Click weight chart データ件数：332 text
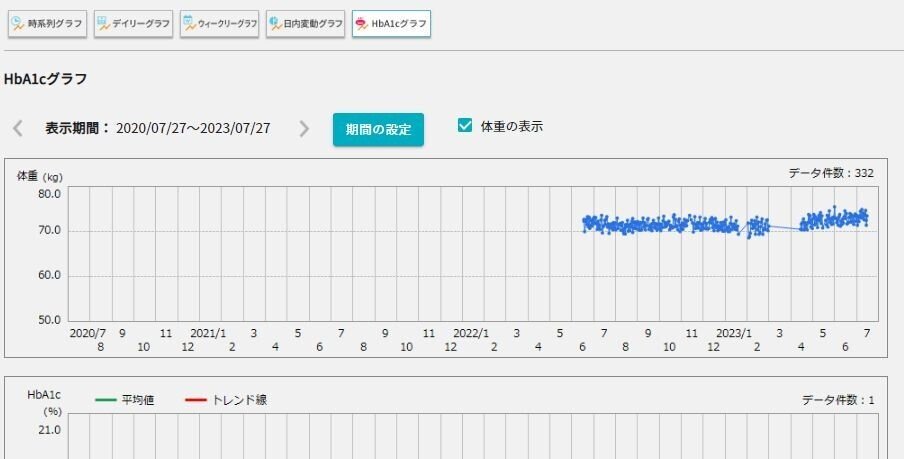This screenshot has width=904, height=459. click(x=831, y=173)
